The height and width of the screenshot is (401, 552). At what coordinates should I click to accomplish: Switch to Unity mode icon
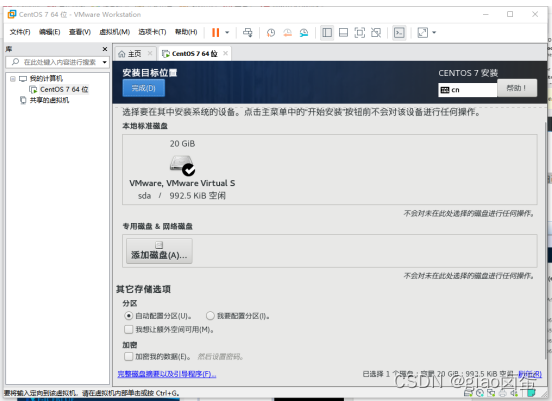click(376, 32)
